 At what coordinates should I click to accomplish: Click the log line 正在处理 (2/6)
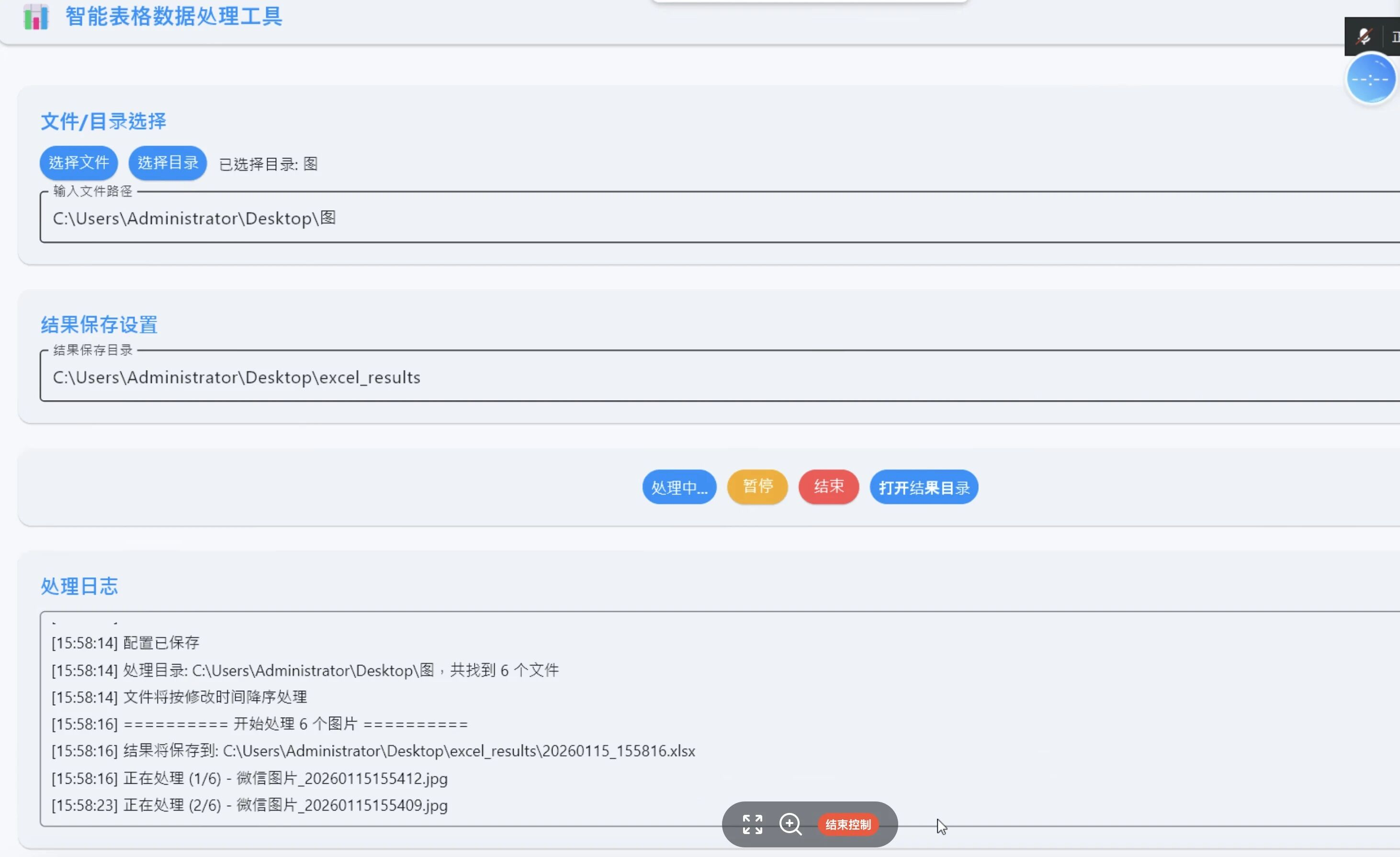click(x=249, y=805)
